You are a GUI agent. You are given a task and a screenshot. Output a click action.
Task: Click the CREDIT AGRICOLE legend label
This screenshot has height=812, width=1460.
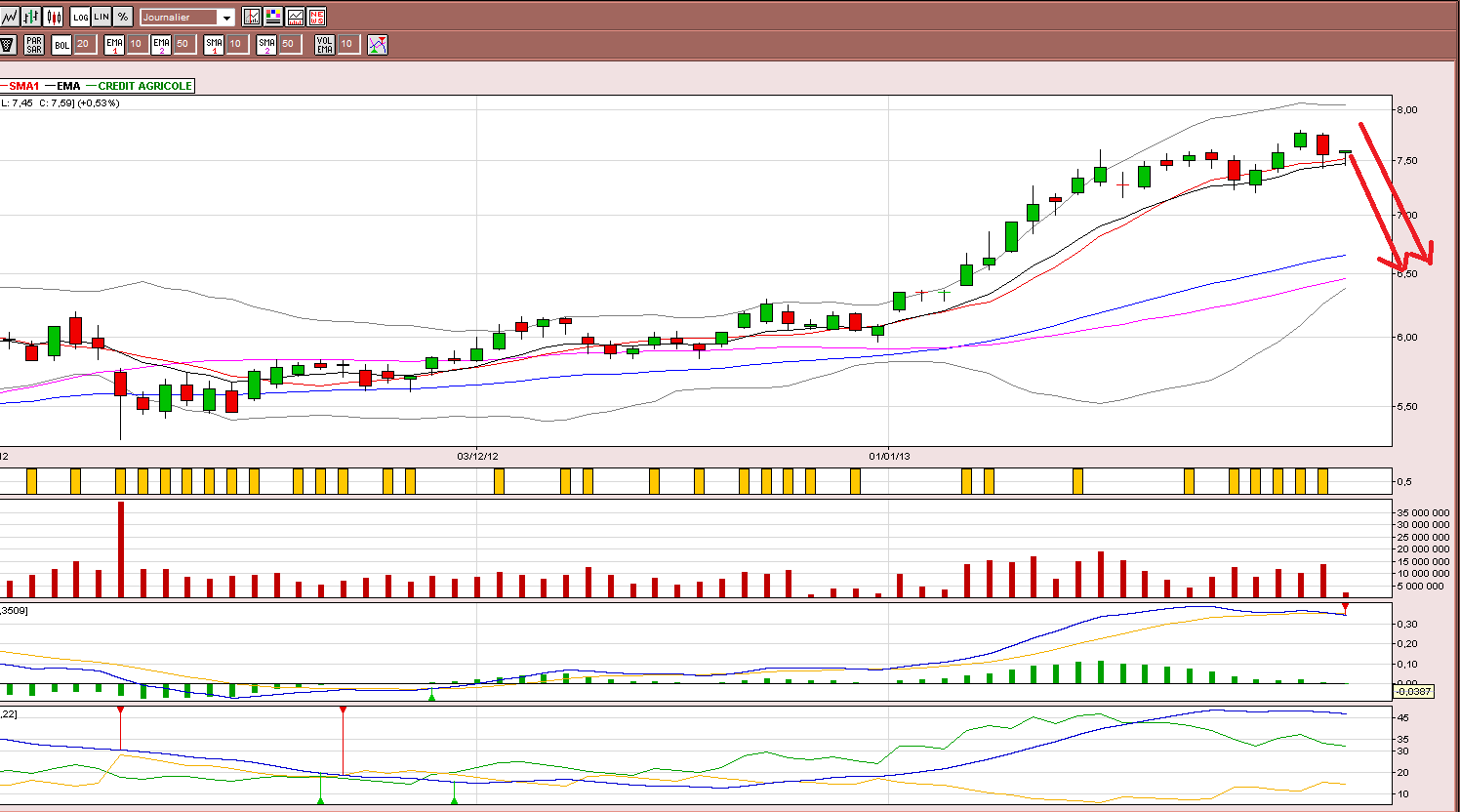[144, 86]
